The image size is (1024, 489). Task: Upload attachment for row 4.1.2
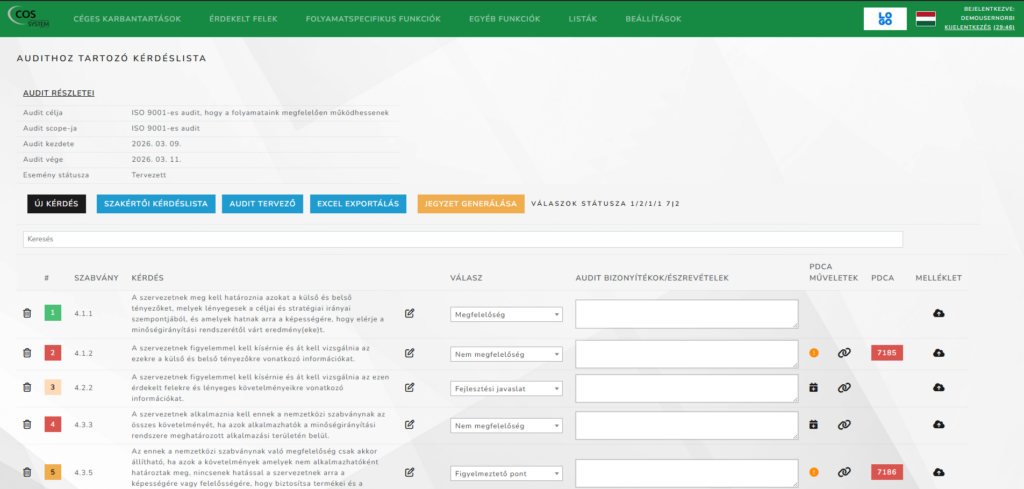tap(938, 353)
